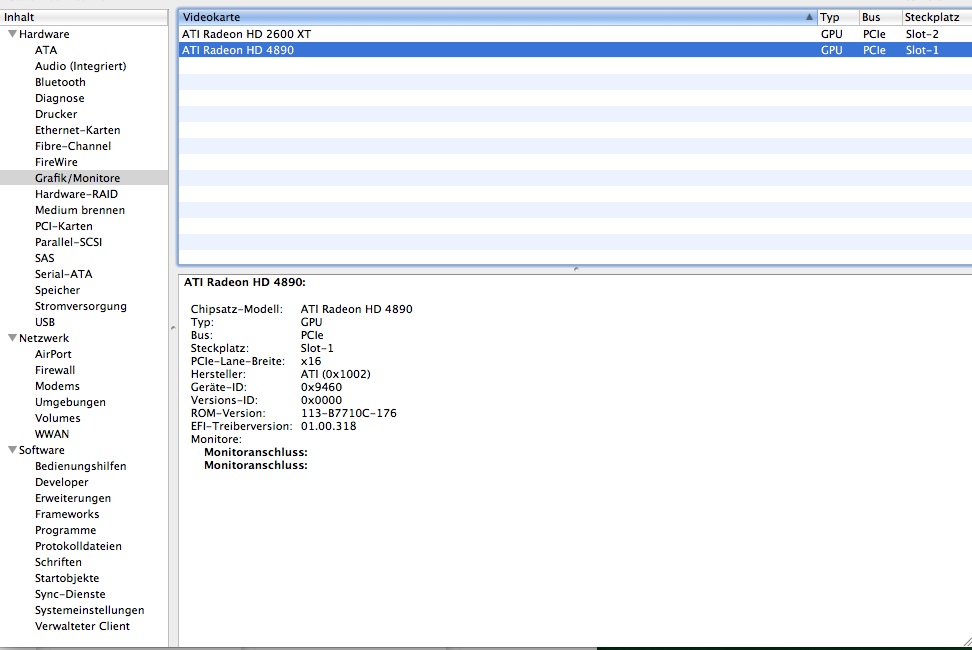Open Startobjekte entry
The width and height of the screenshot is (972, 650).
(x=67, y=578)
